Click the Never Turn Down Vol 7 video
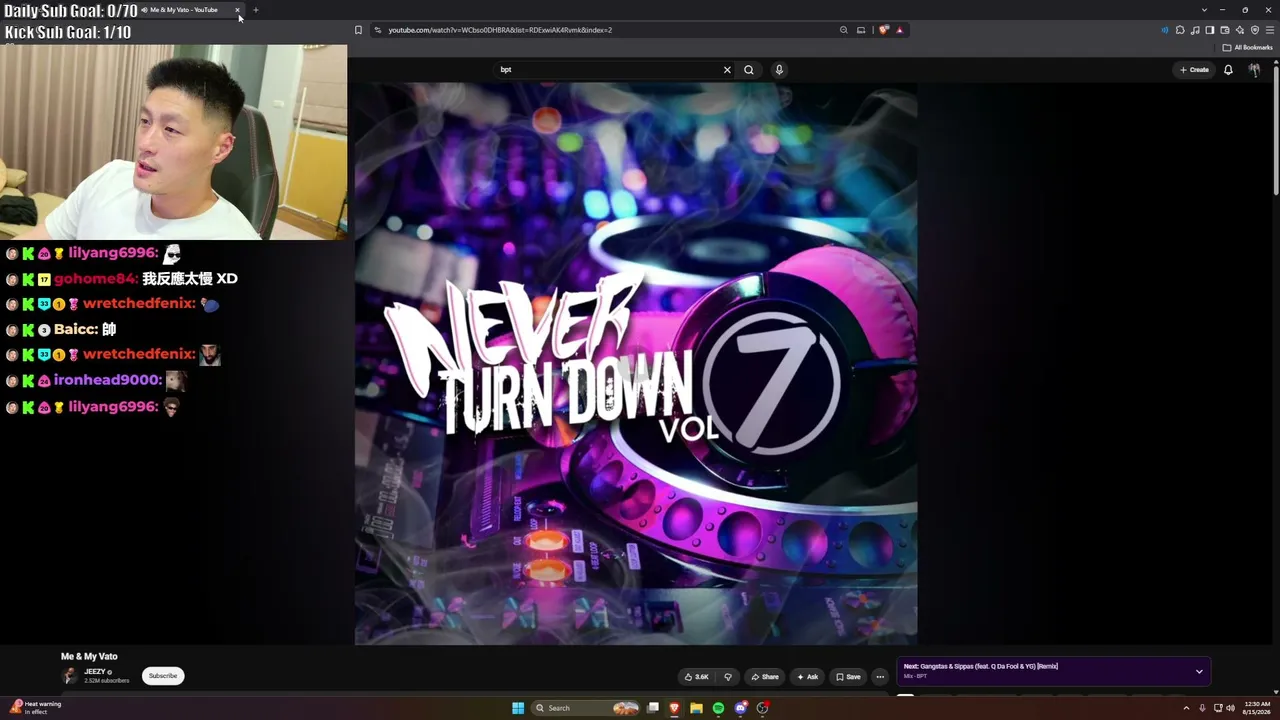The image size is (1280, 720). (636, 364)
